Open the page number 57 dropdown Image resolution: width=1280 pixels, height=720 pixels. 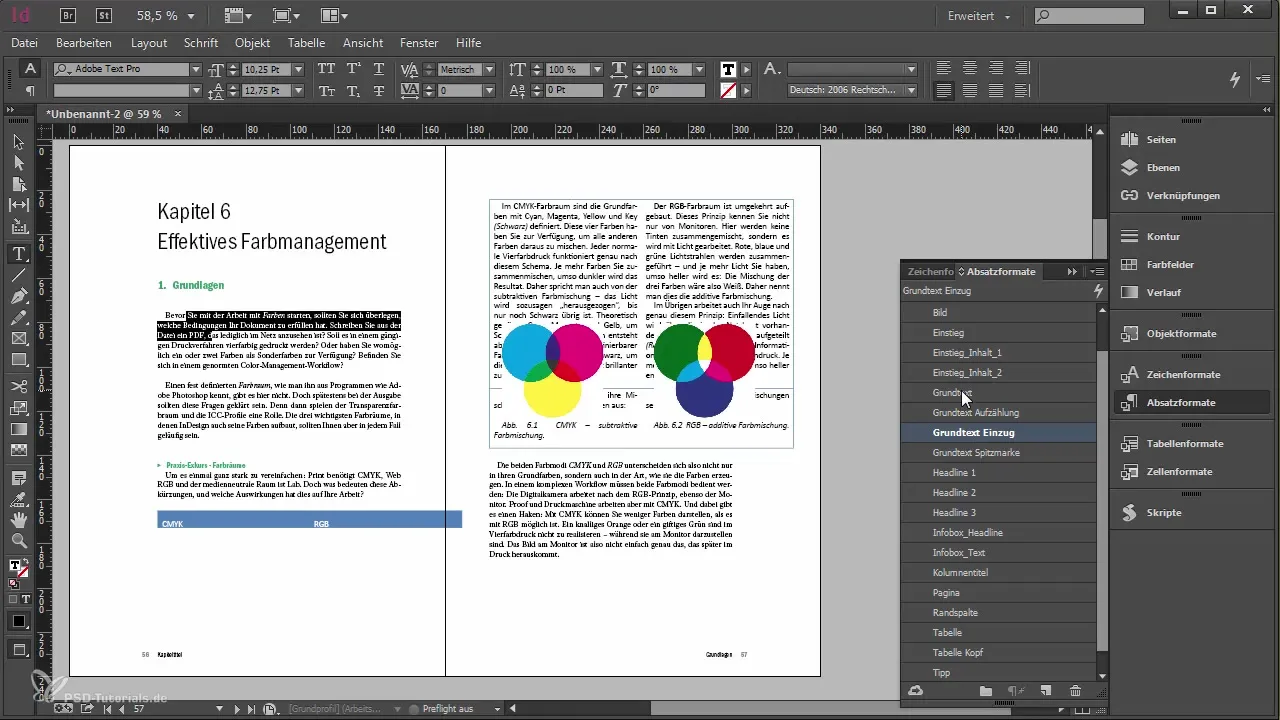coord(219,708)
